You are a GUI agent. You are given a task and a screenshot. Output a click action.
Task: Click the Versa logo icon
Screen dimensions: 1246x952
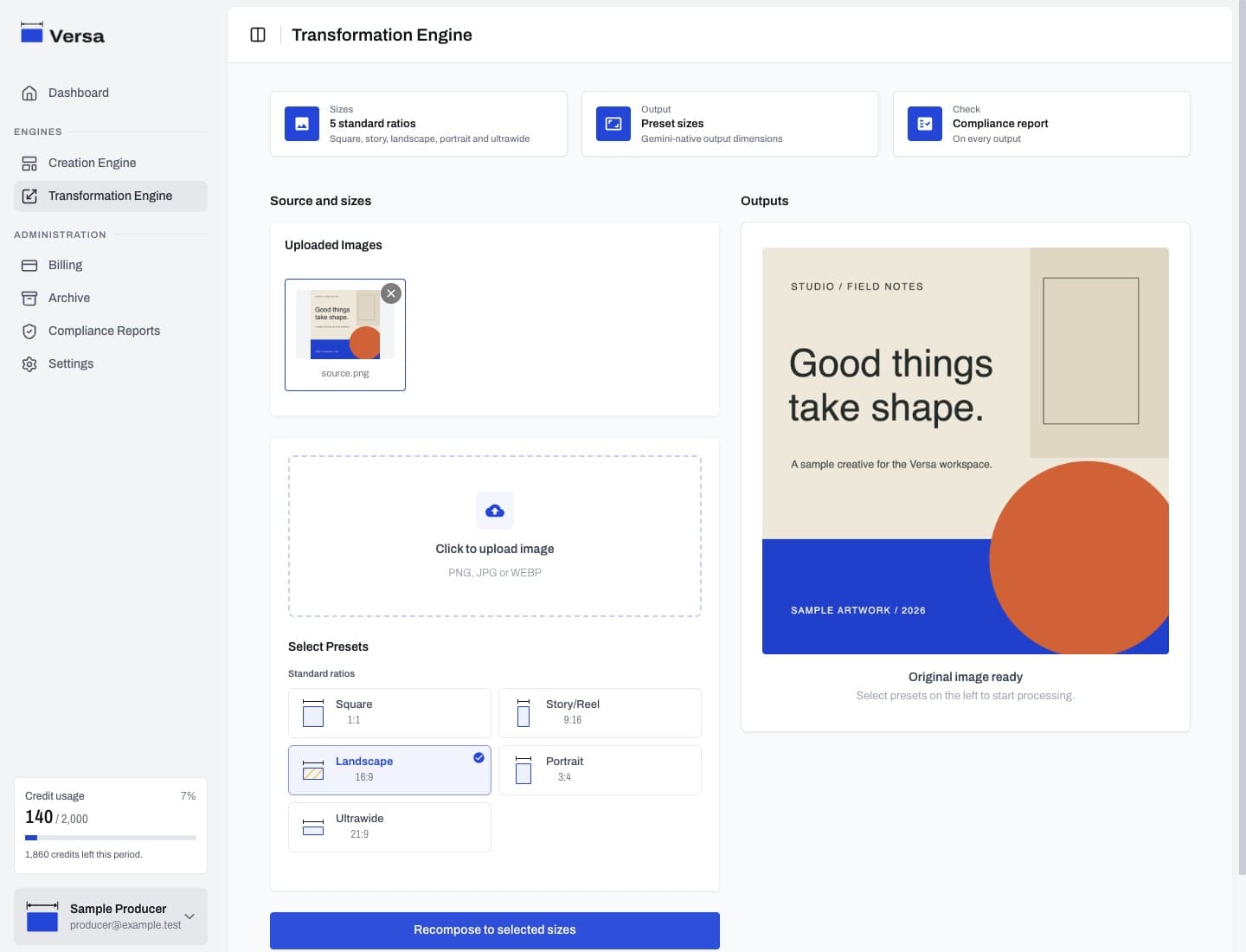32,33
